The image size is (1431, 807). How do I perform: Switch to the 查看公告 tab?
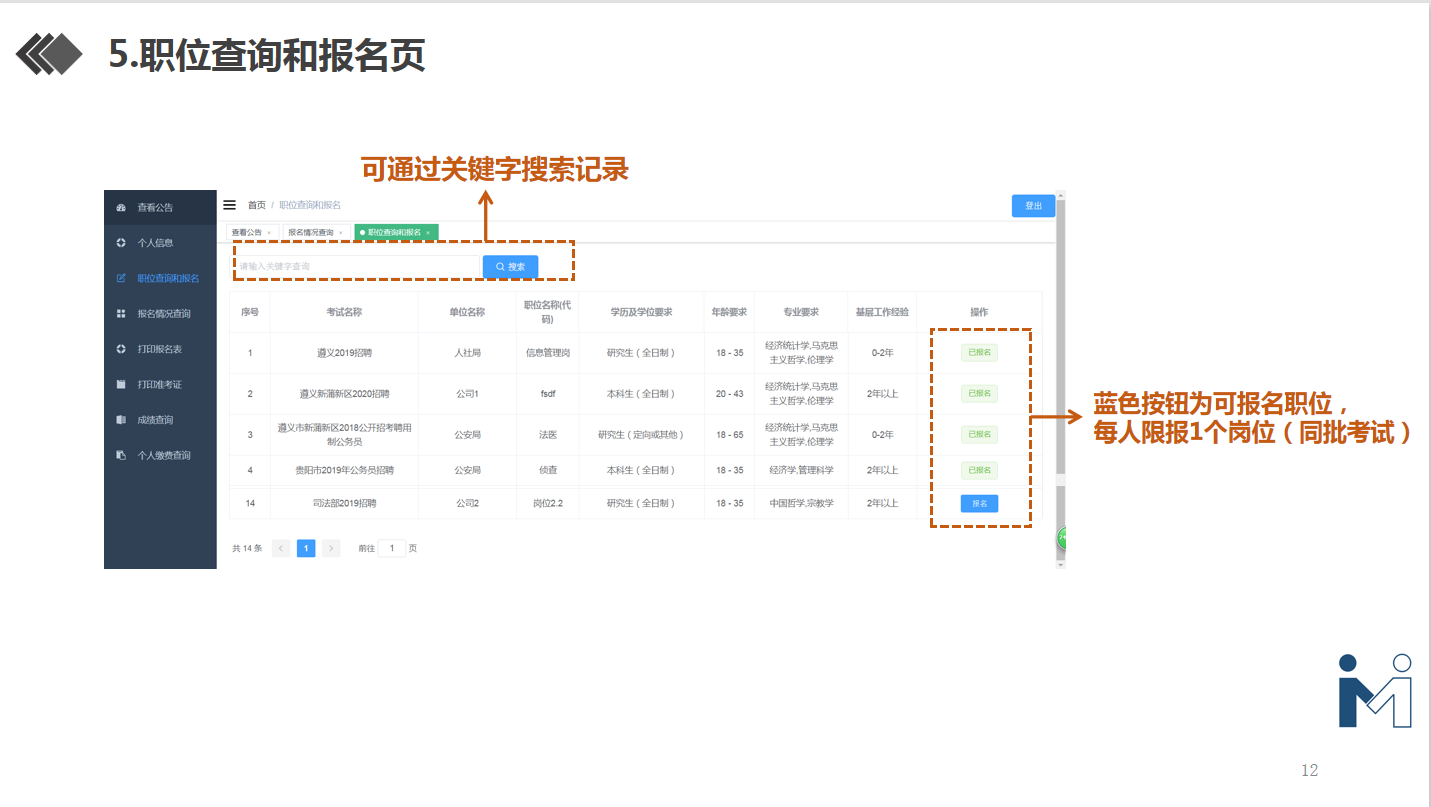pos(246,232)
